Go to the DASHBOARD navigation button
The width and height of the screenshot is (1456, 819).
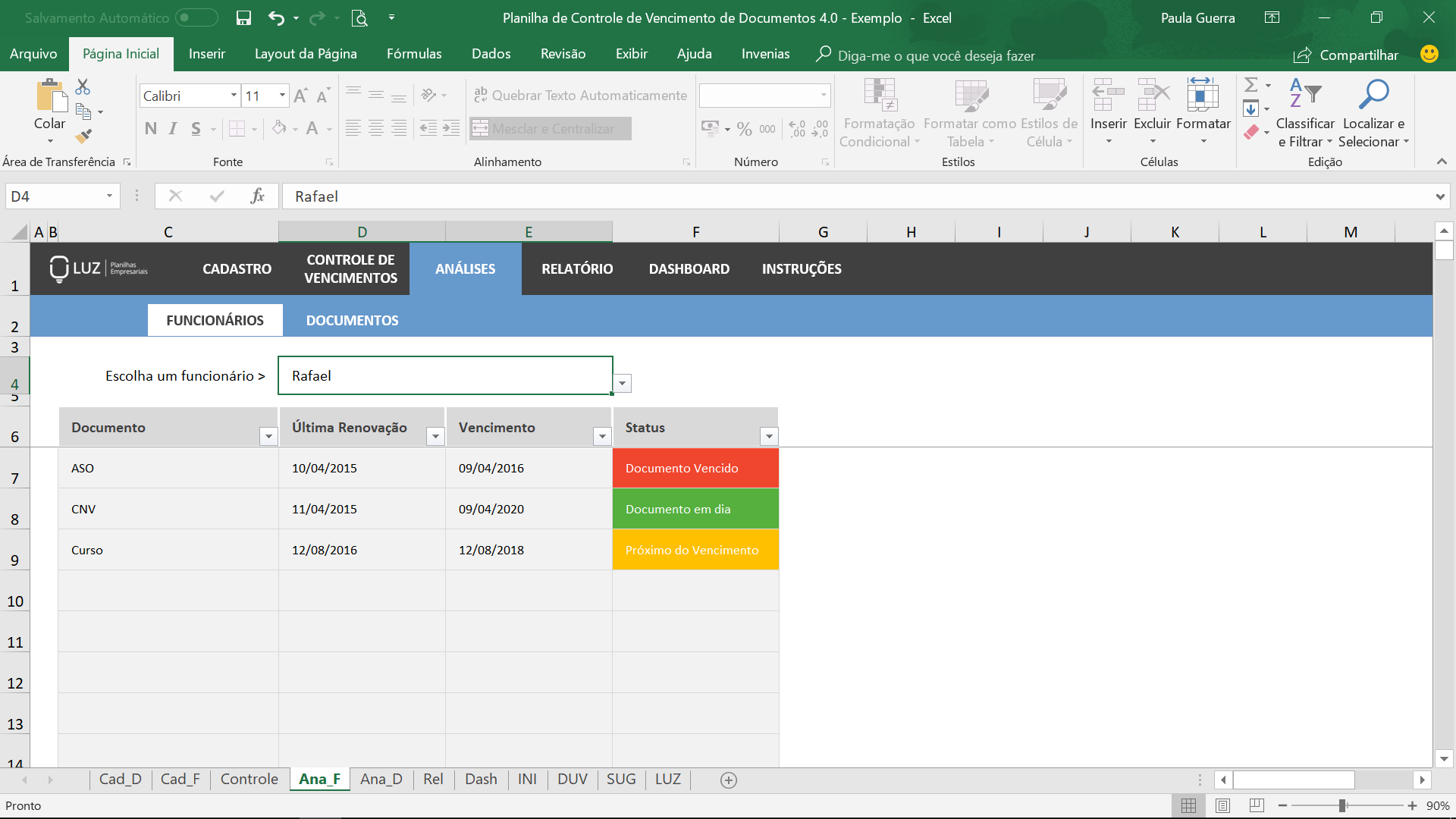(x=689, y=268)
